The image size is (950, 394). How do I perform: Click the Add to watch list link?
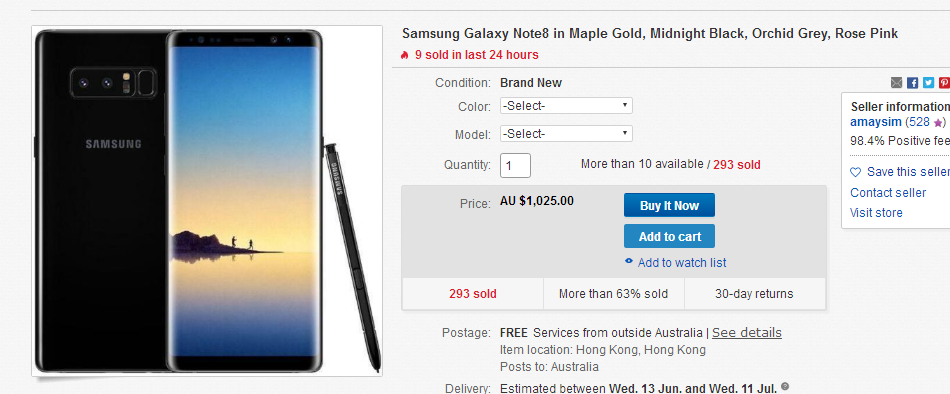[682, 262]
